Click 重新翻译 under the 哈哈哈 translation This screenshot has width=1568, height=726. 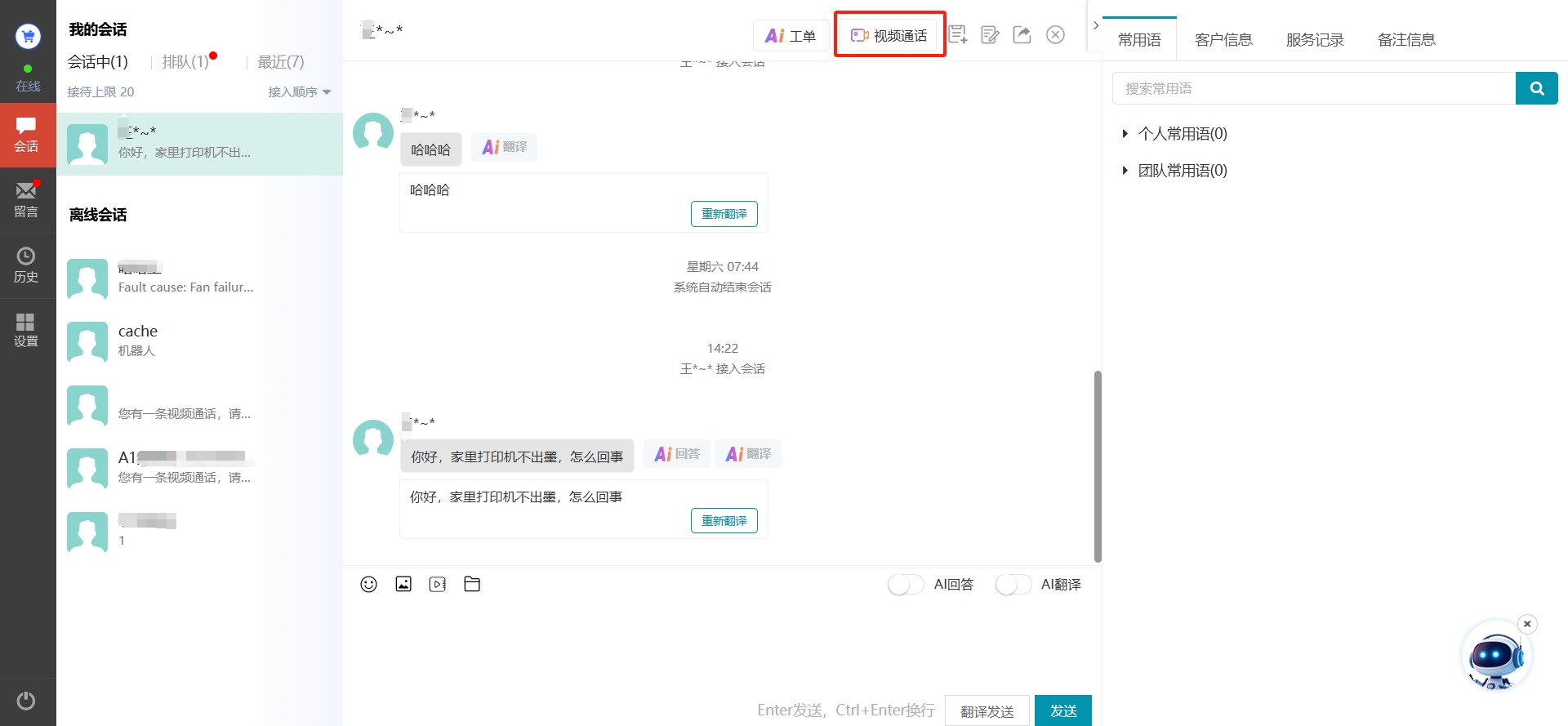724,214
